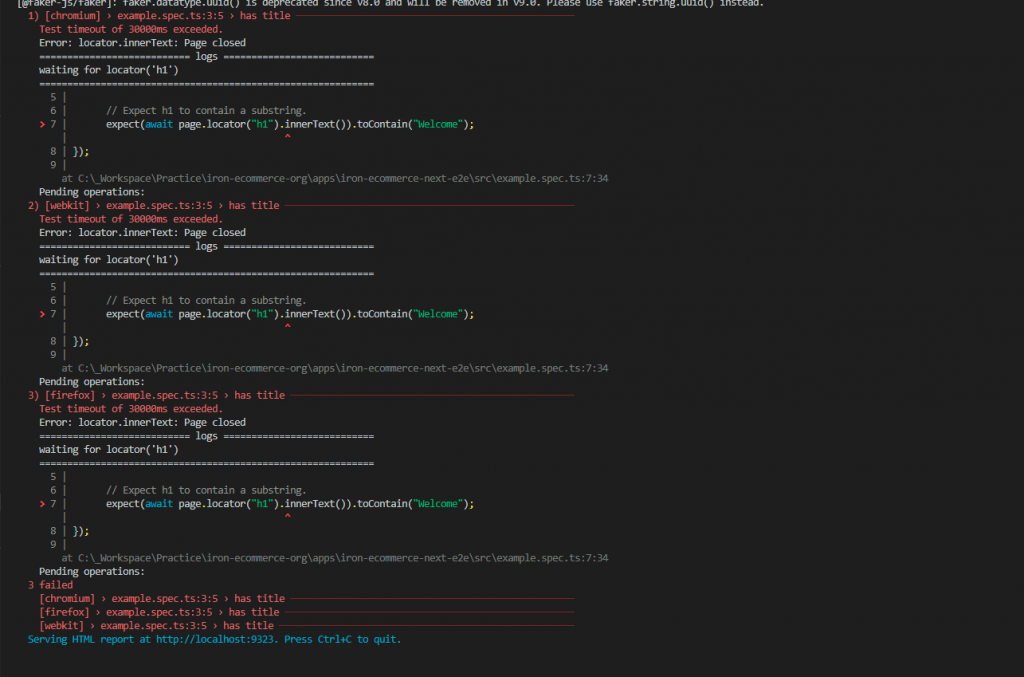Click '[webkit] › example.spec.ts:3:5' in failed summary

pos(123,625)
